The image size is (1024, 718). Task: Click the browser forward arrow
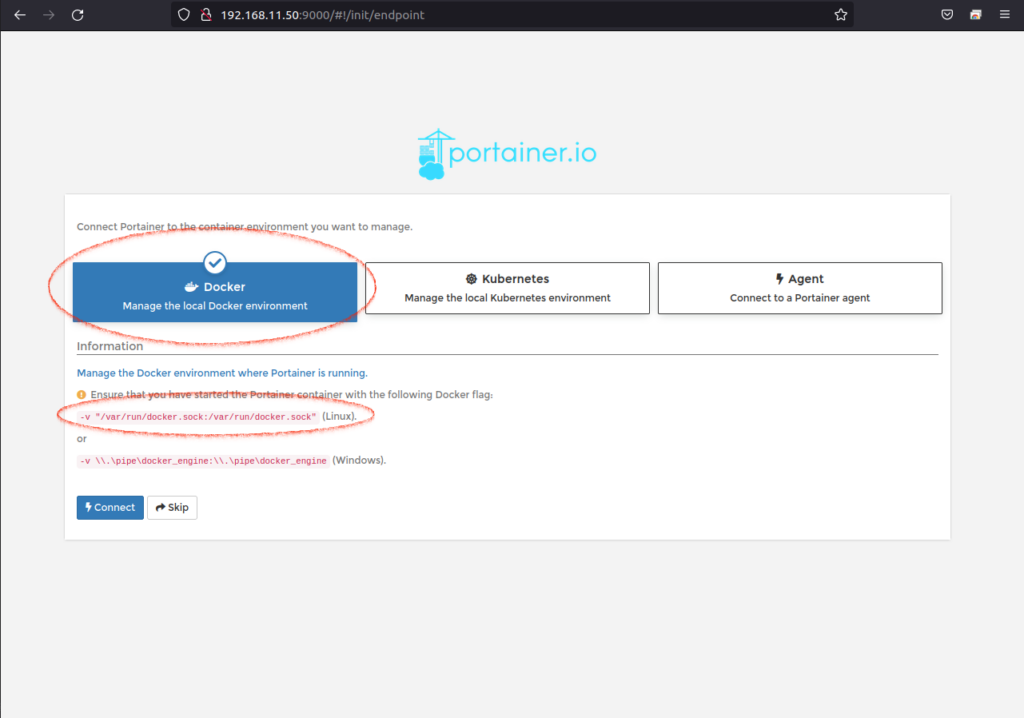[x=48, y=14]
